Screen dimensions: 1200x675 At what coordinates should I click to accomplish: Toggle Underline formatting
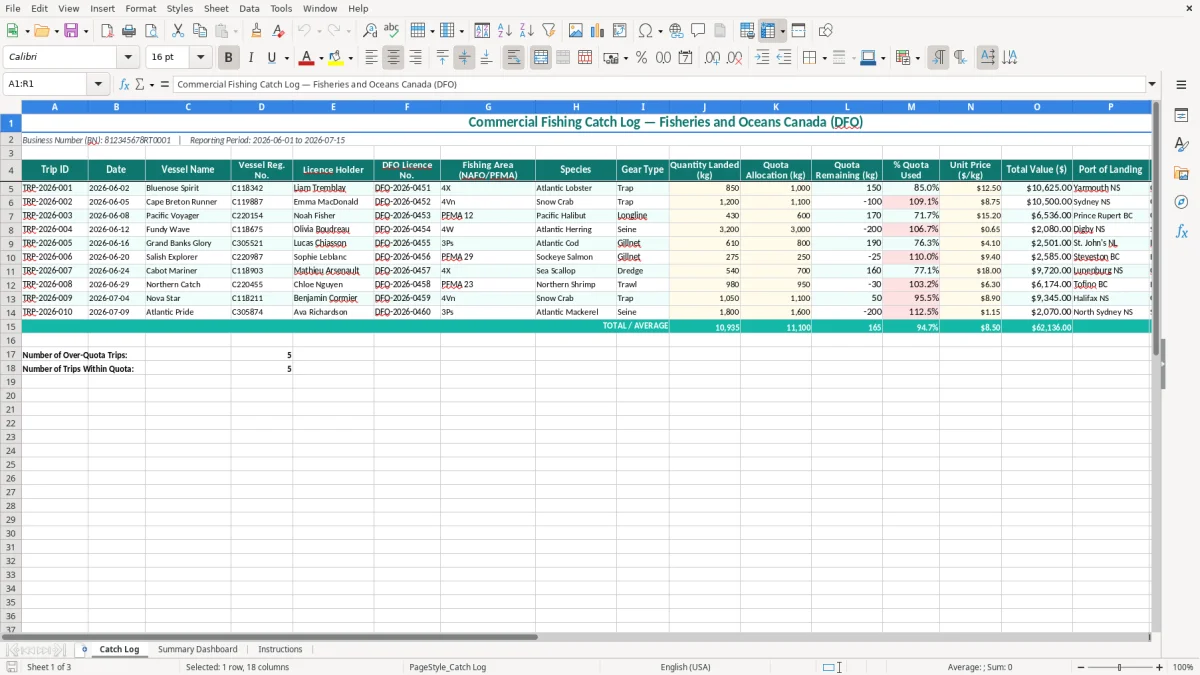(x=271, y=58)
